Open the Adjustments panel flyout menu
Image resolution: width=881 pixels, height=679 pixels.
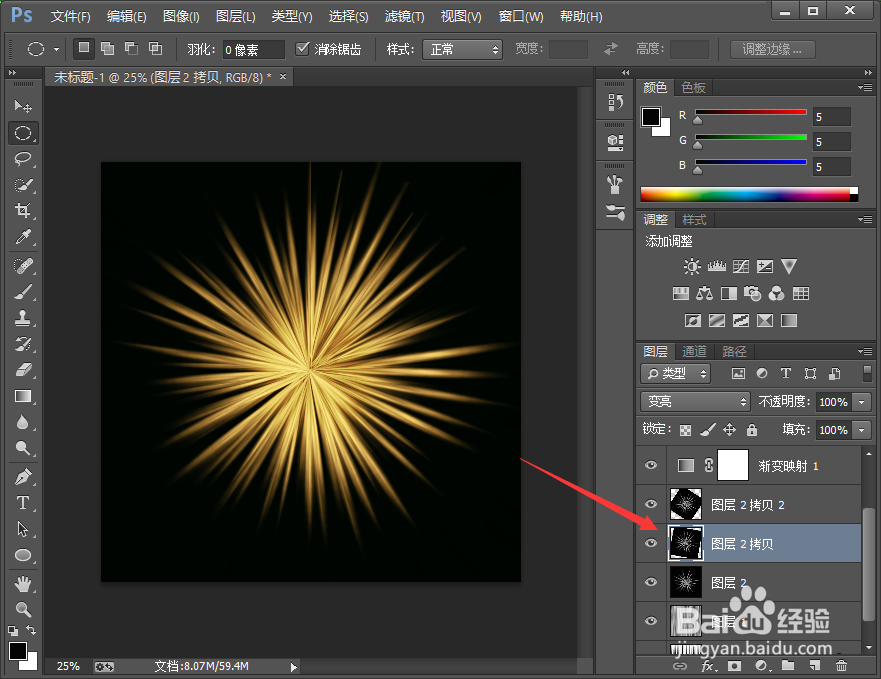(x=865, y=219)
